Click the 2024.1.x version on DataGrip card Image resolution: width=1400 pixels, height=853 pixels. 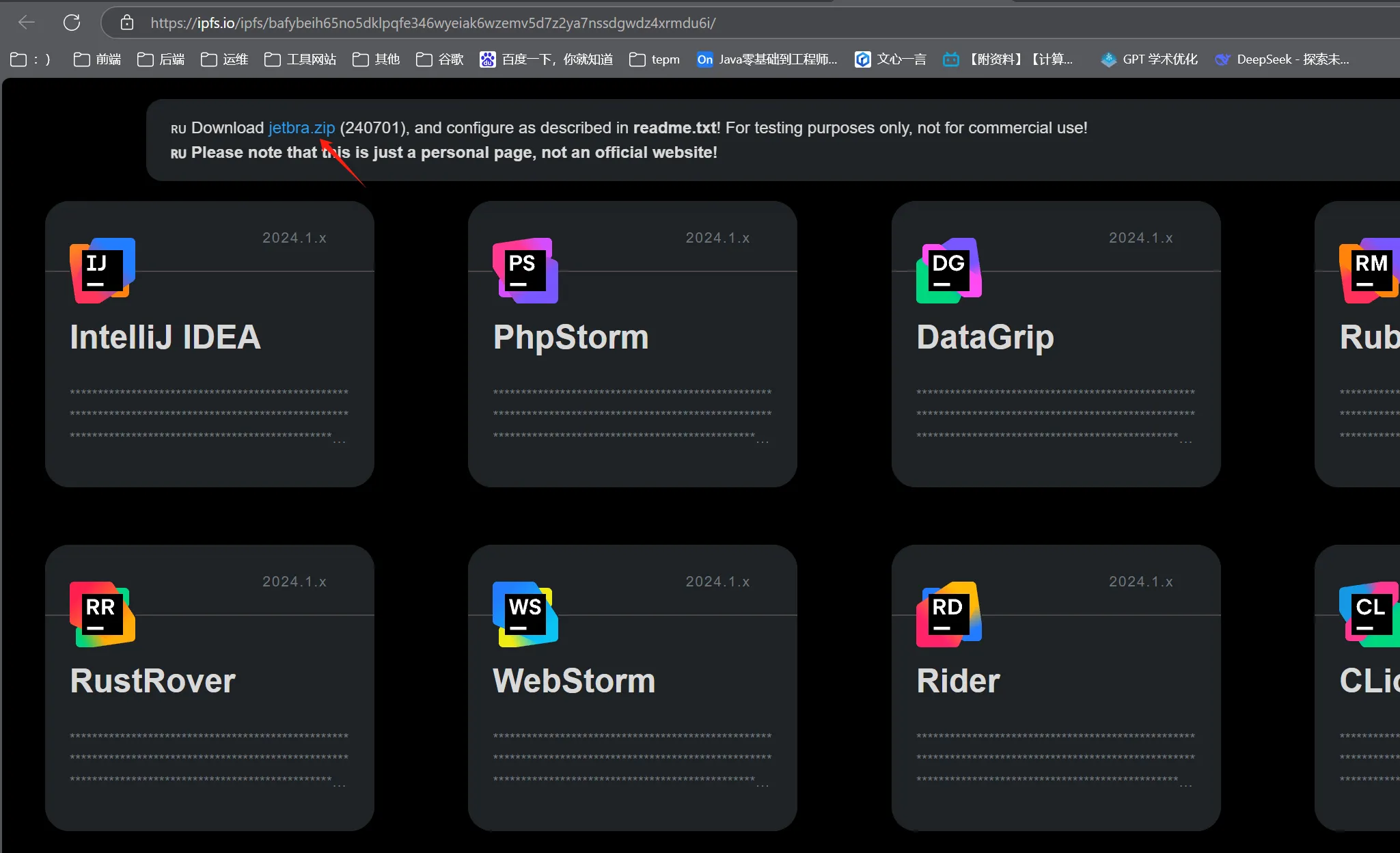tap(1141, 238)
